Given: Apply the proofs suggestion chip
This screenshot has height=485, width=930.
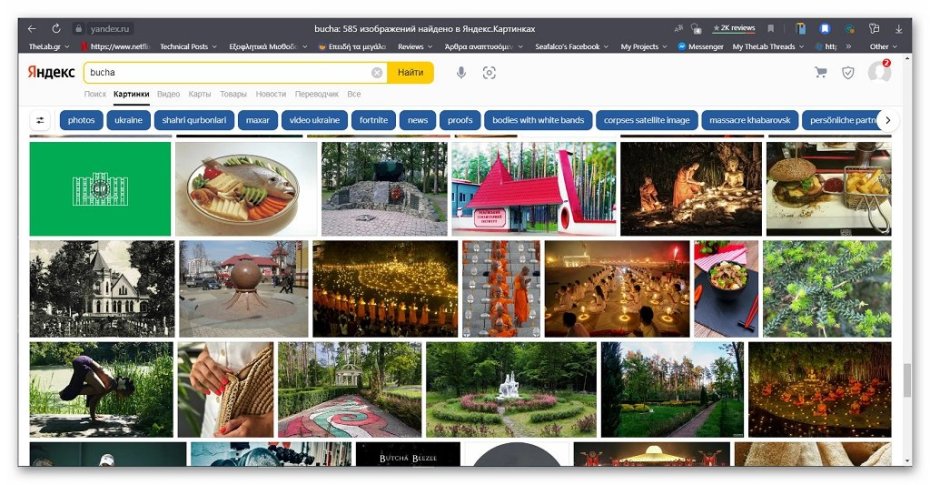Looking at the screenshot, I should coord(460,120).
